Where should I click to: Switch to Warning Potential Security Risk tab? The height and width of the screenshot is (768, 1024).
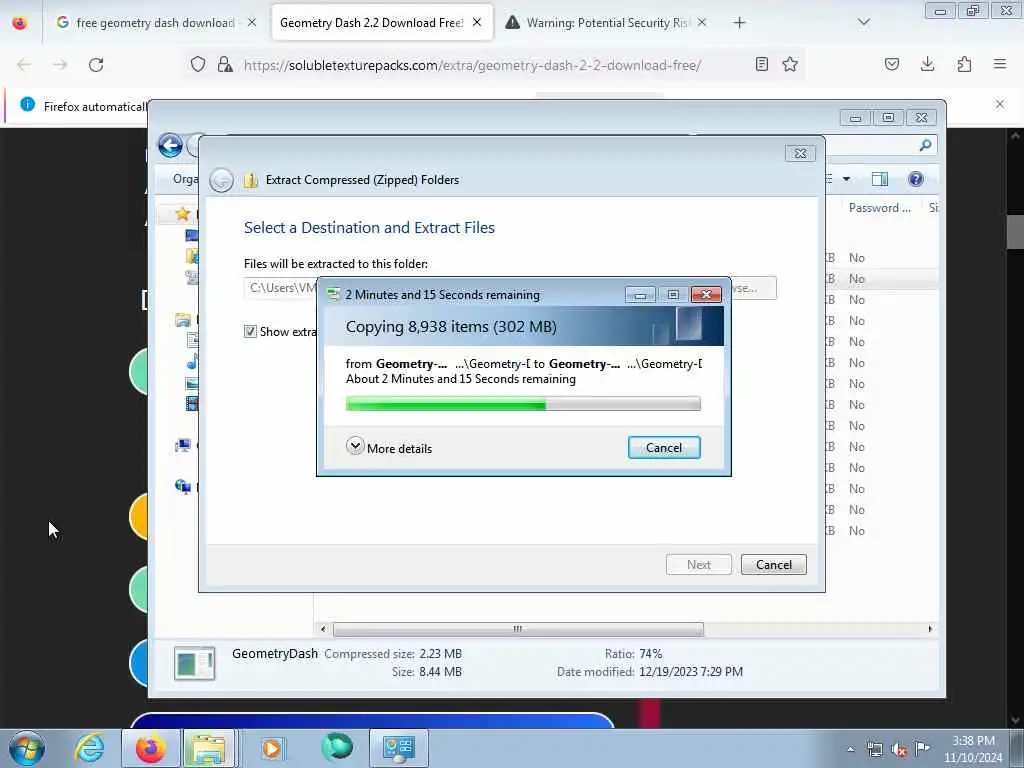coord(607,23)
